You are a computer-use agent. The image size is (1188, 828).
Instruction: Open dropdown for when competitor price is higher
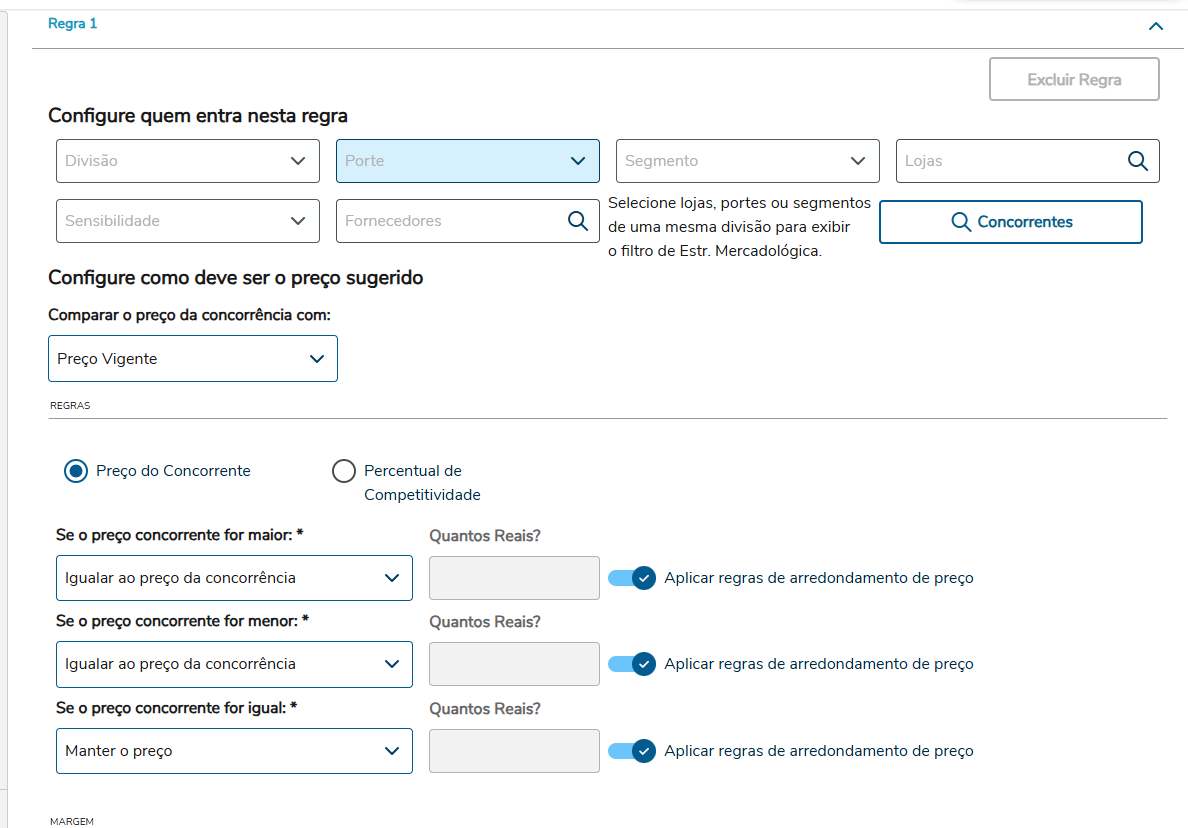pyautogui.click(x=234, y=578)
